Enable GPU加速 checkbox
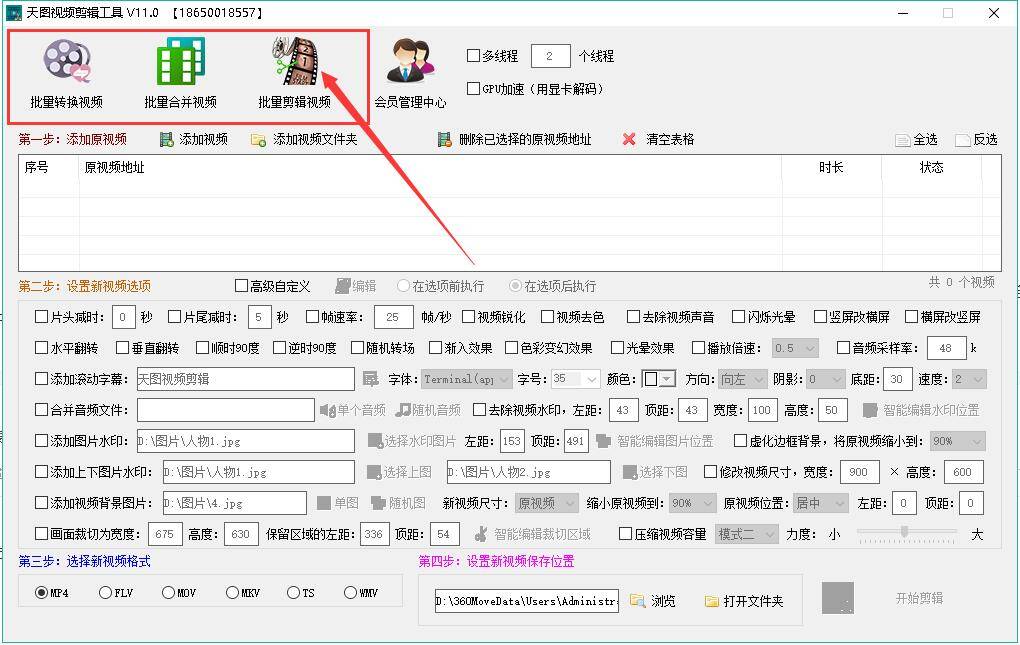The image size is (1020, 645). click(474, 88)
